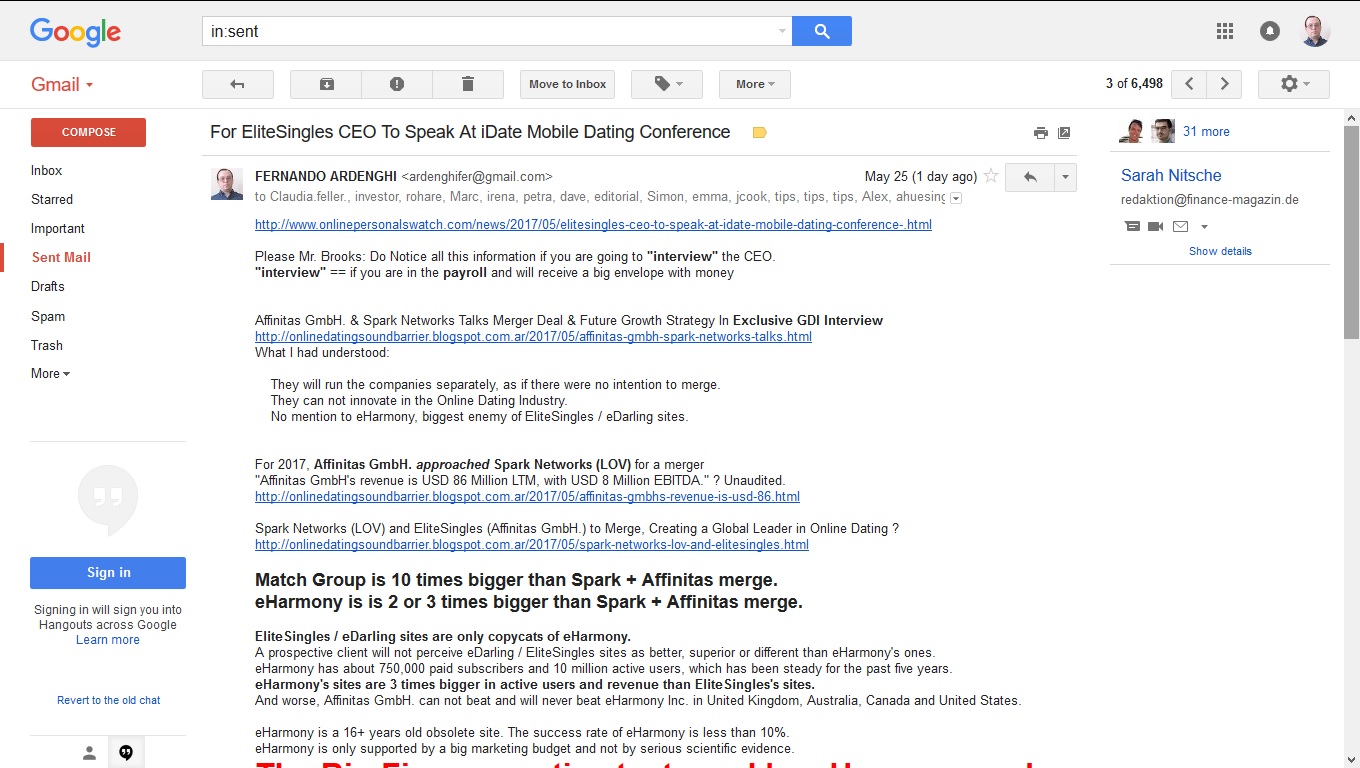Open the Spam folder
Screen dimensions: 1360x768
click(x=48, y=316)
